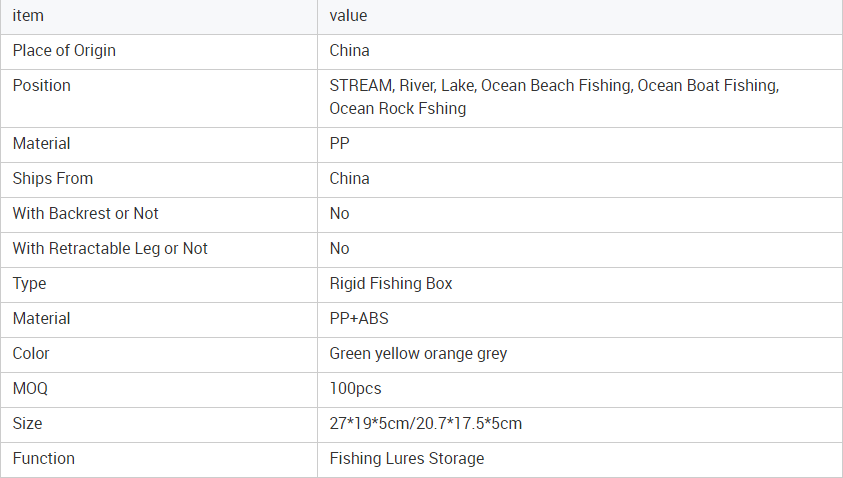This screenshot has width=843, height=478.
Task: Click the 'item' column header
Action: [x=28, y=16]
